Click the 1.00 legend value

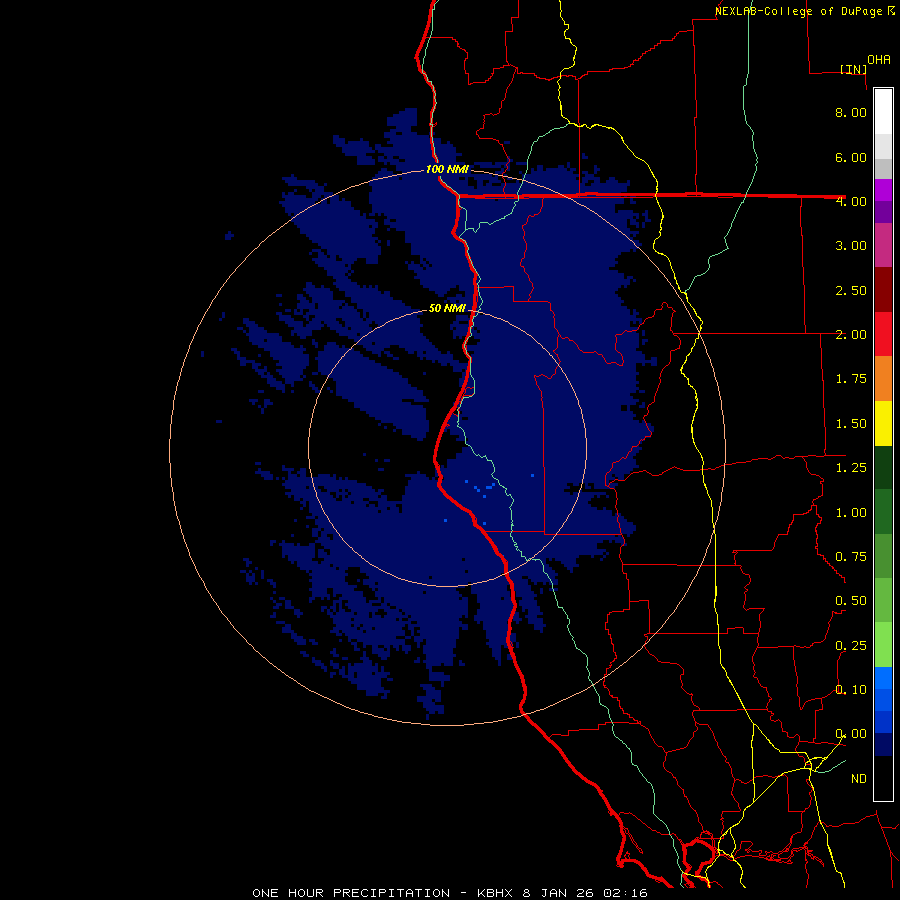tap(851, 513)
